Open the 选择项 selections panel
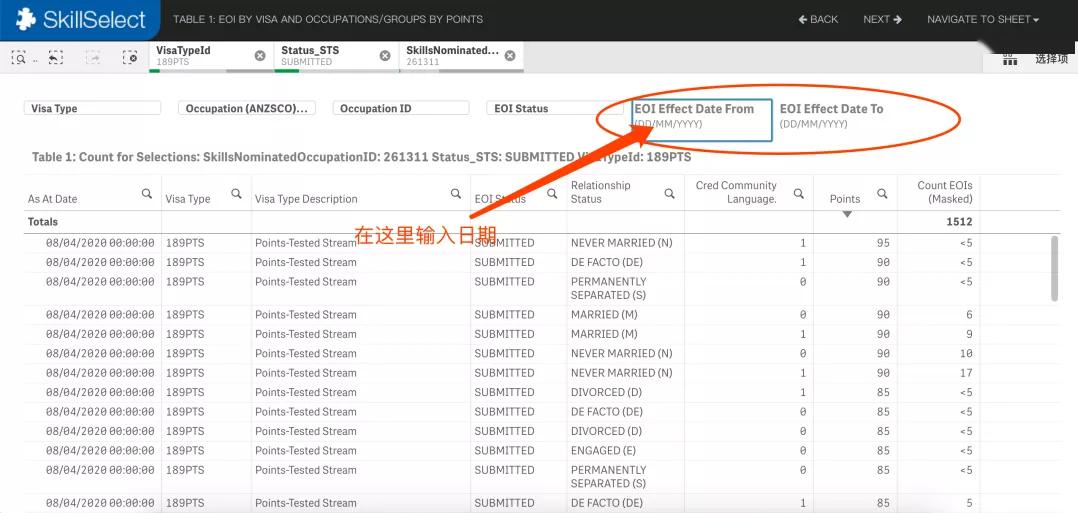 point(1051,60)
